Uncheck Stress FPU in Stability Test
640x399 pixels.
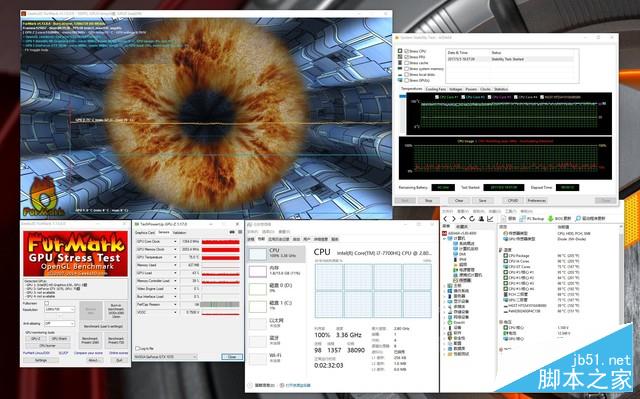click(407, 57)
